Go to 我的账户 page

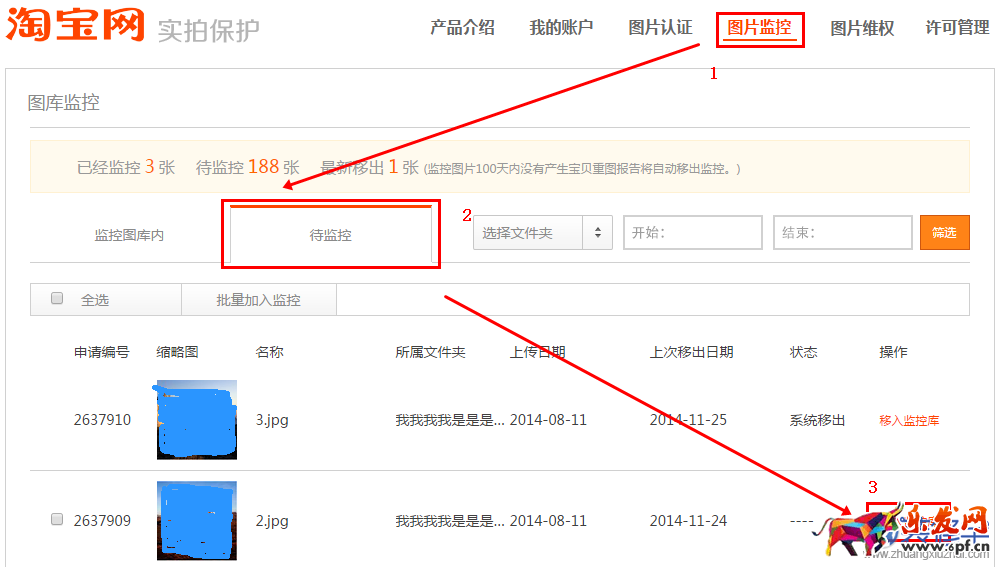click(561, 28)
